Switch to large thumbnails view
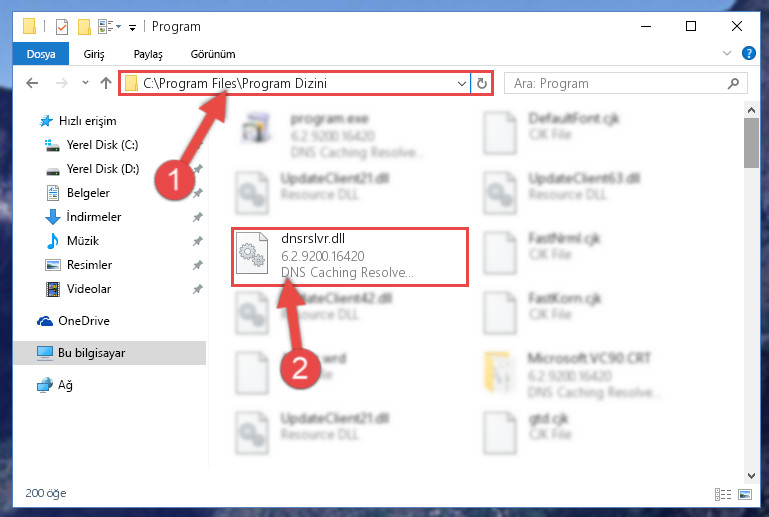Screen dimensions: 769x517 tap(745, 494)
